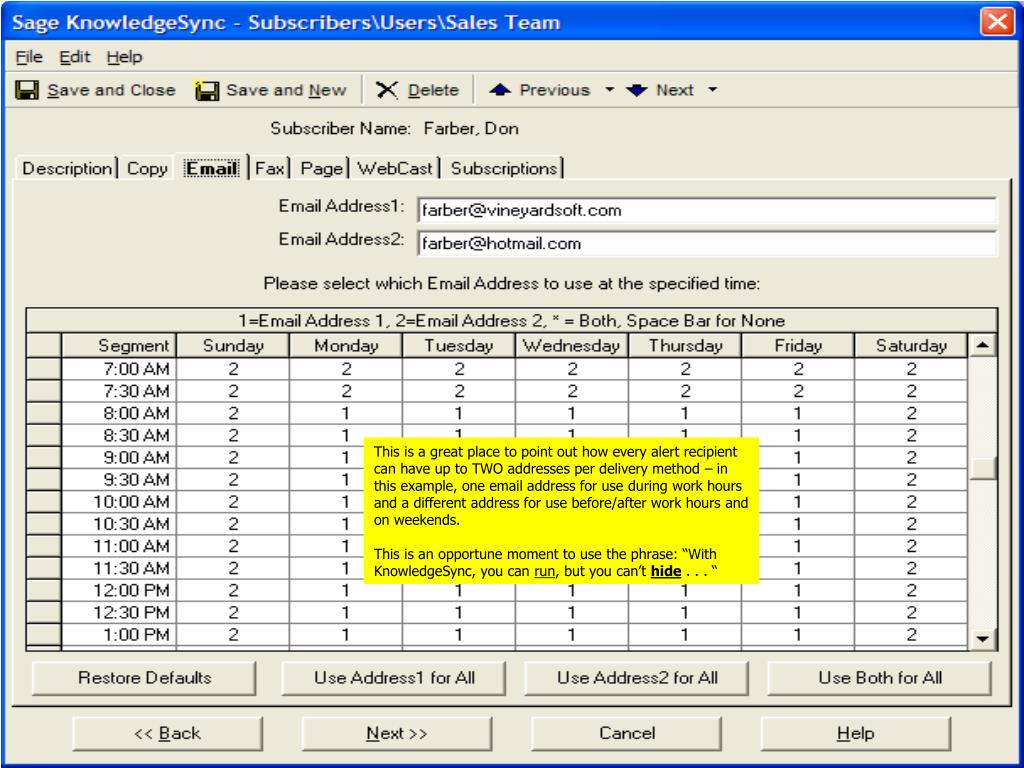Click the row selector for 10:30 AM
1024x768 pixels.
coord(44,524)
